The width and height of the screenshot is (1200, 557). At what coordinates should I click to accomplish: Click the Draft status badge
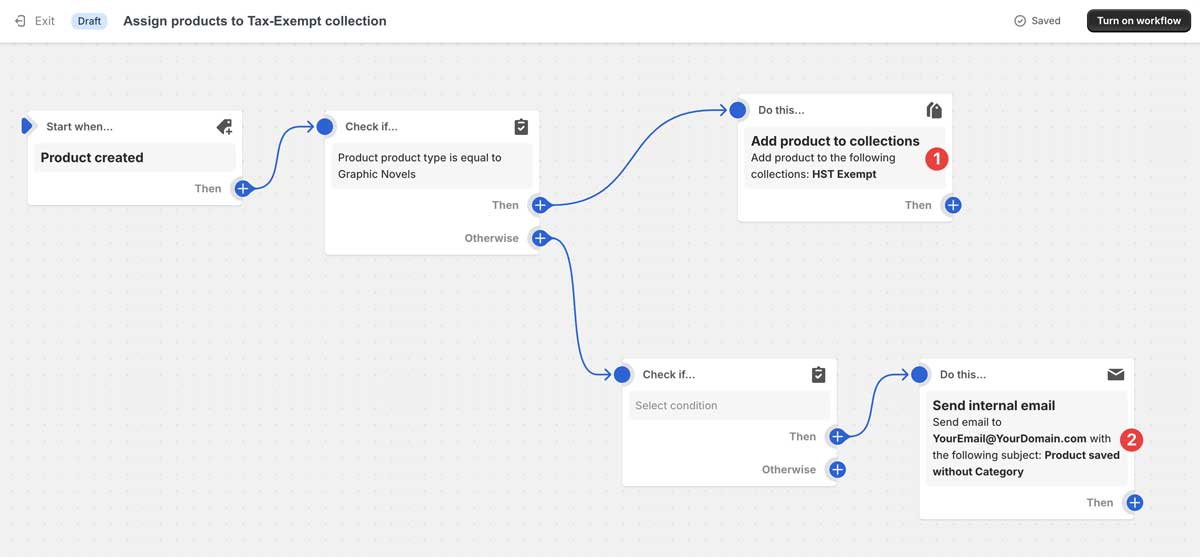click(90, 21)
